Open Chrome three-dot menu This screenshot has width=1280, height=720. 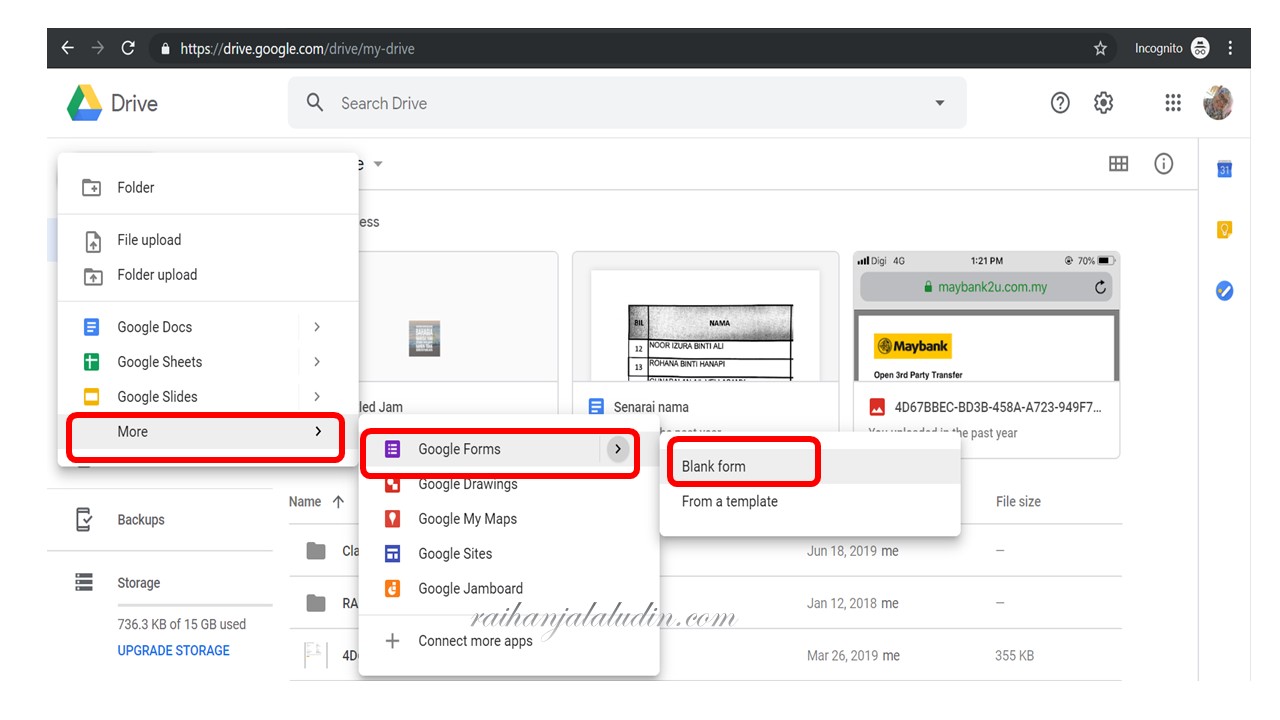pyautogui.click(x=1230, y=48)
